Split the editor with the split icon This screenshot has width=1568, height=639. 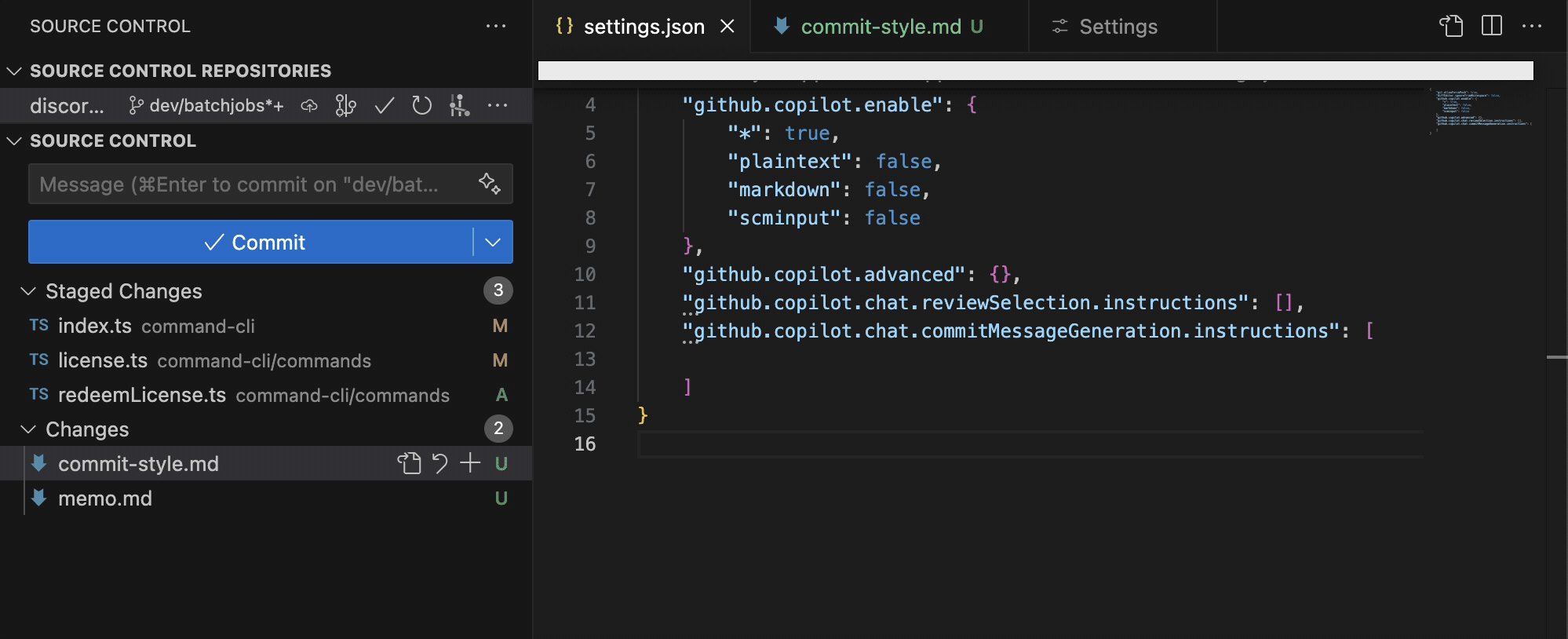(1492, 26)
